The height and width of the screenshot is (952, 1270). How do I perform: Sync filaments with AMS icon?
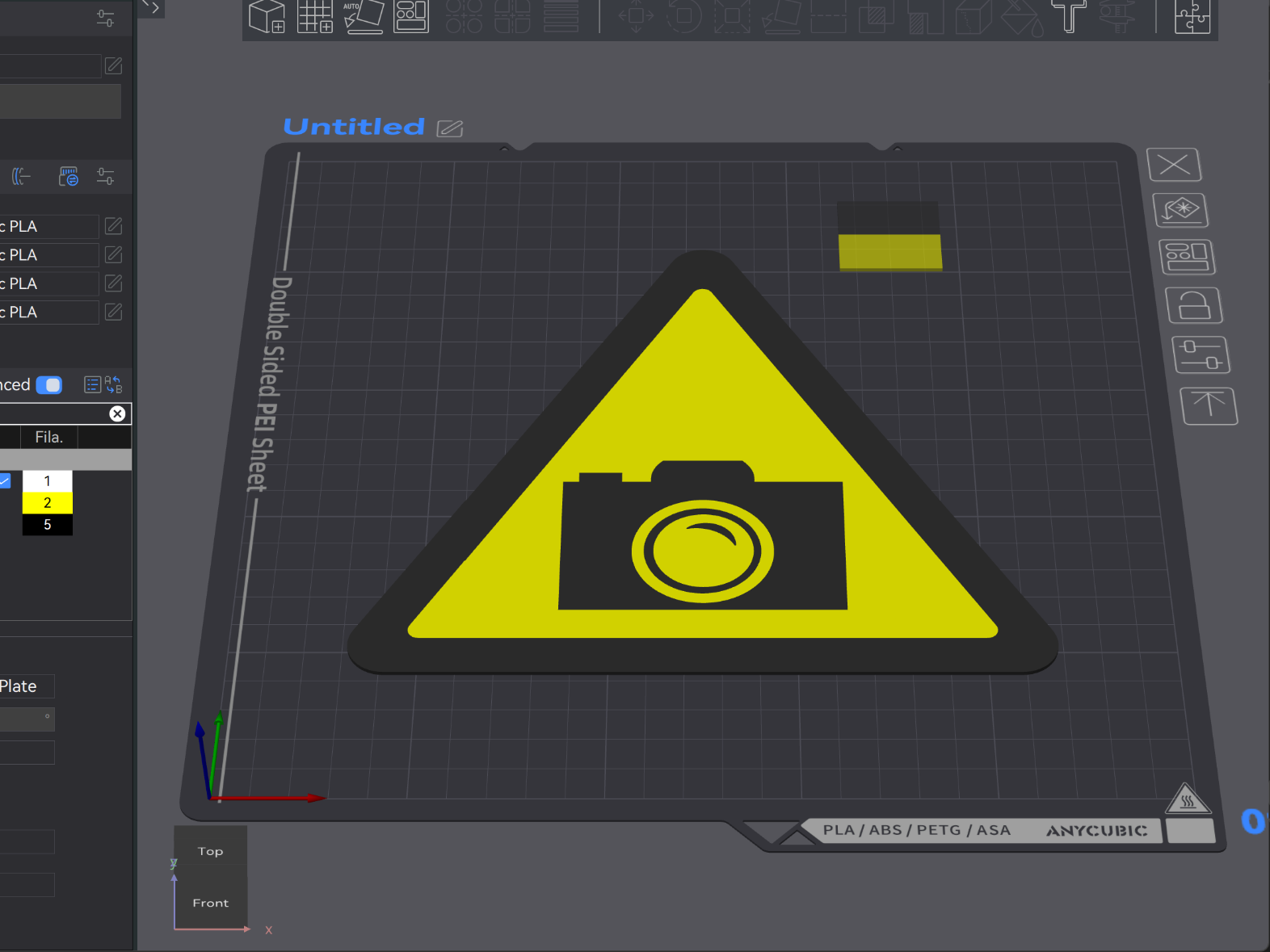[x=69, y=176]
